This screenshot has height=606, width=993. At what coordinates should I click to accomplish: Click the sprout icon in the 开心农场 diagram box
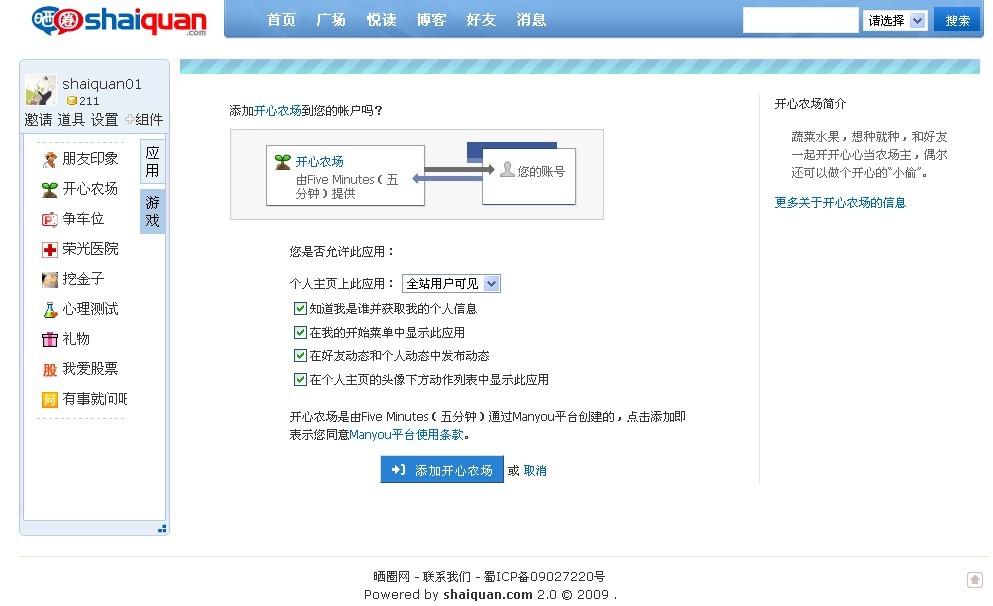point(283,161)
